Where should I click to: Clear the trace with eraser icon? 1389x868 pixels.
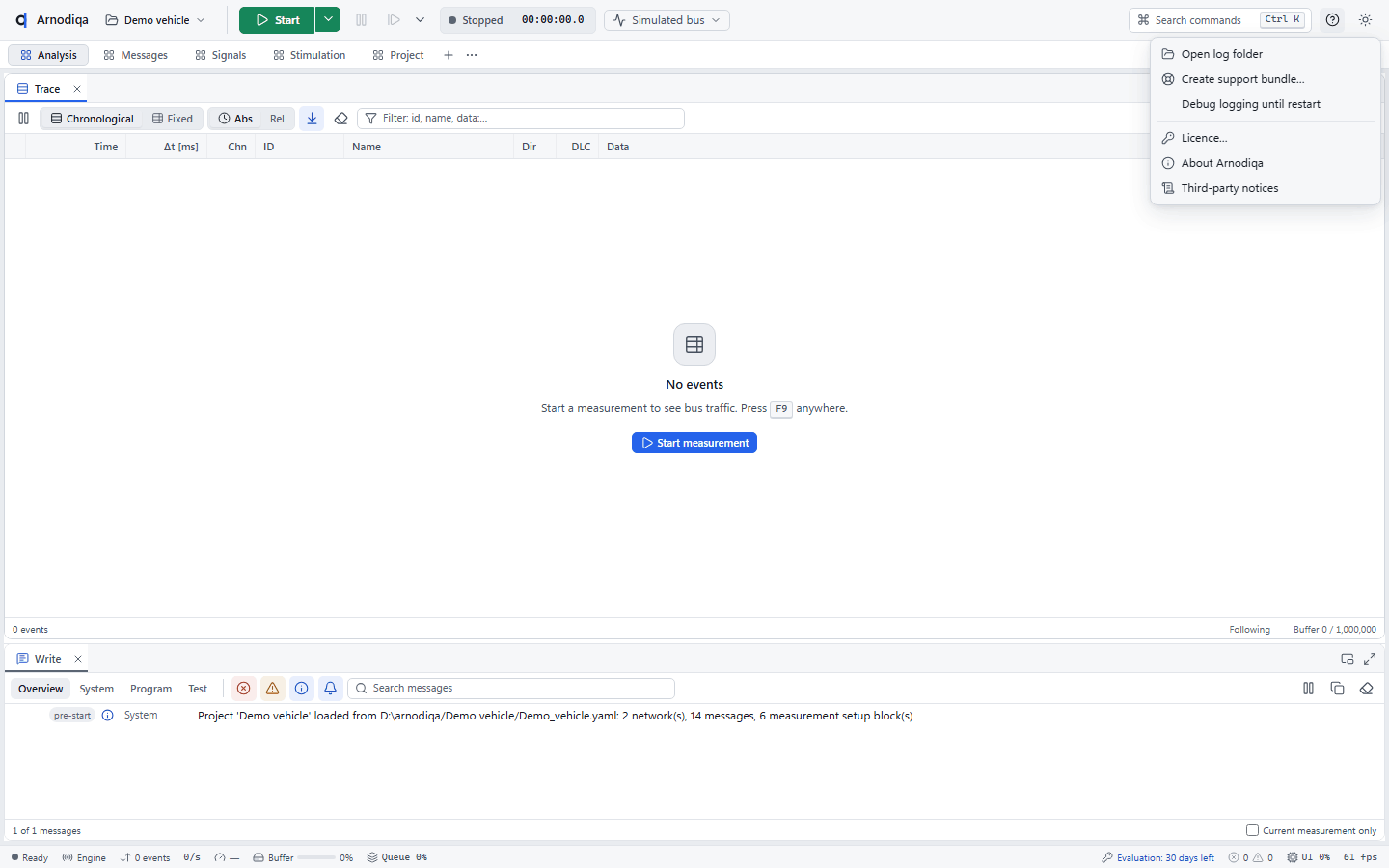point(340,119)
